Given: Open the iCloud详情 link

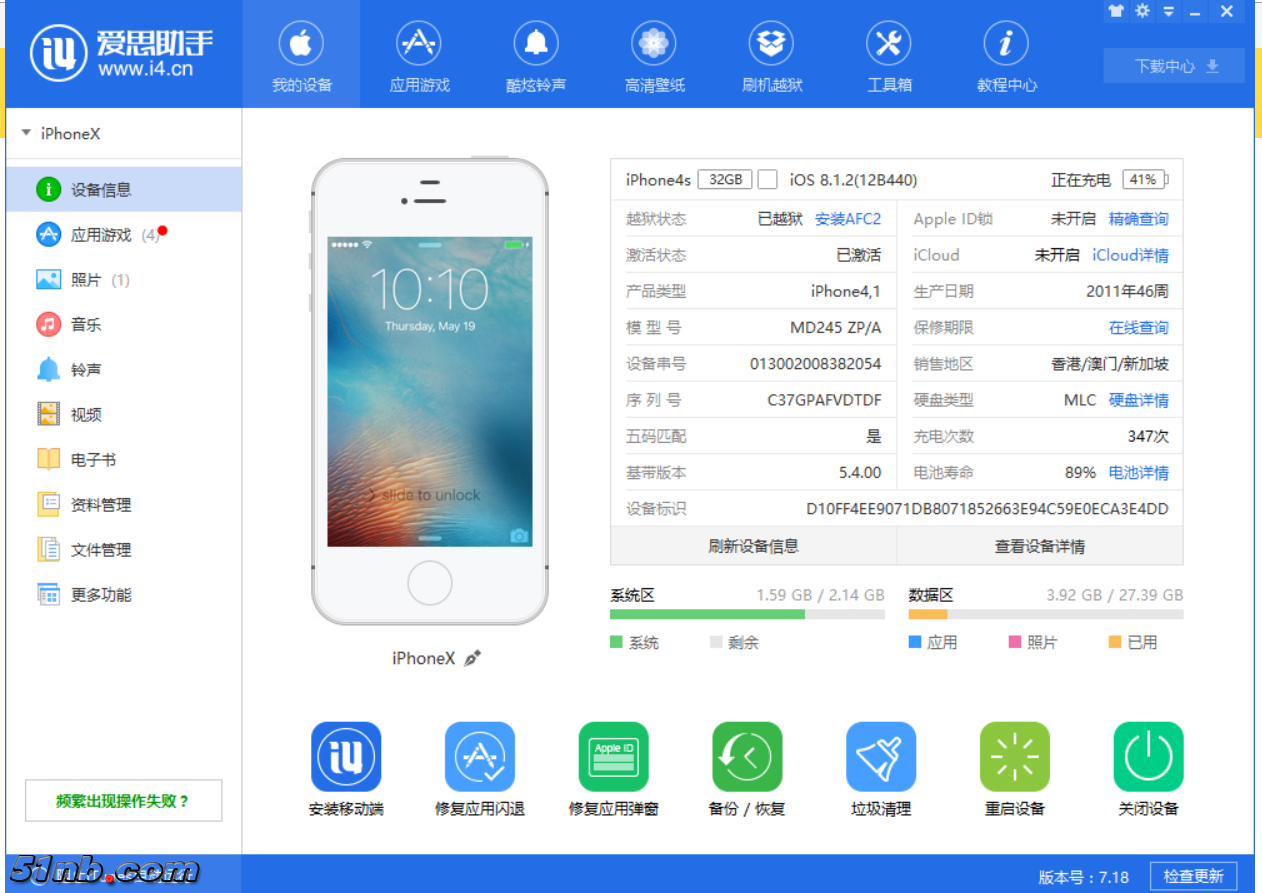Looking at the screenshot, I should click(x=1130, y=255).
